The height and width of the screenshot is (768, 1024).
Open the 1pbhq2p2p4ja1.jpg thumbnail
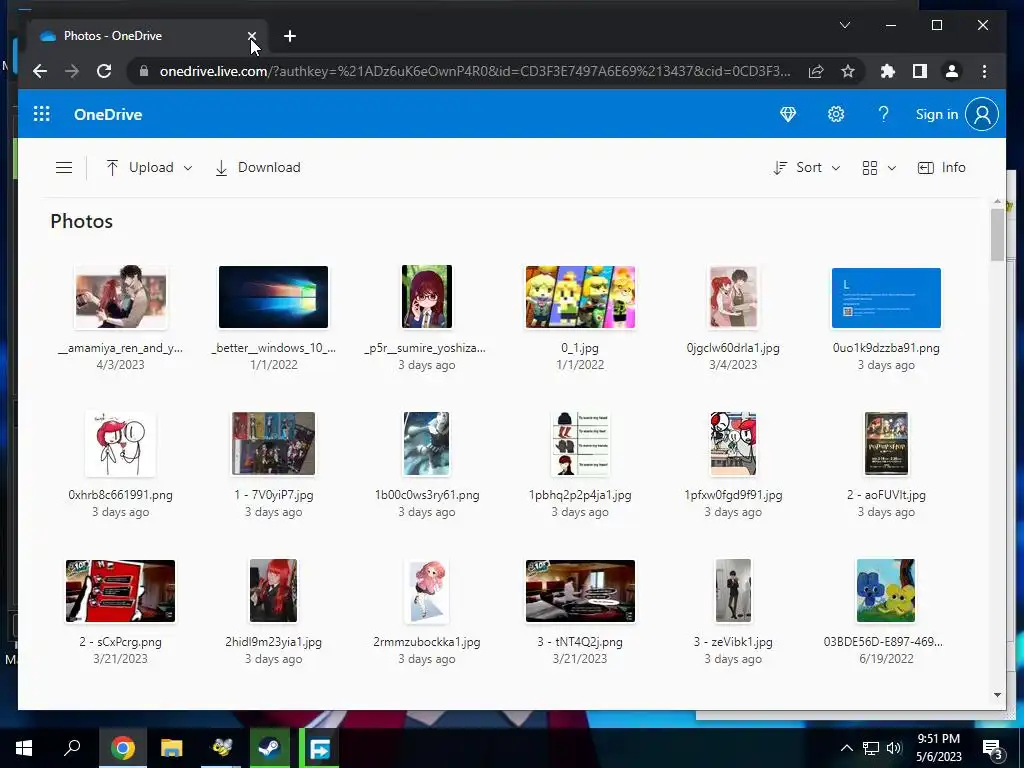pos(580,444)
